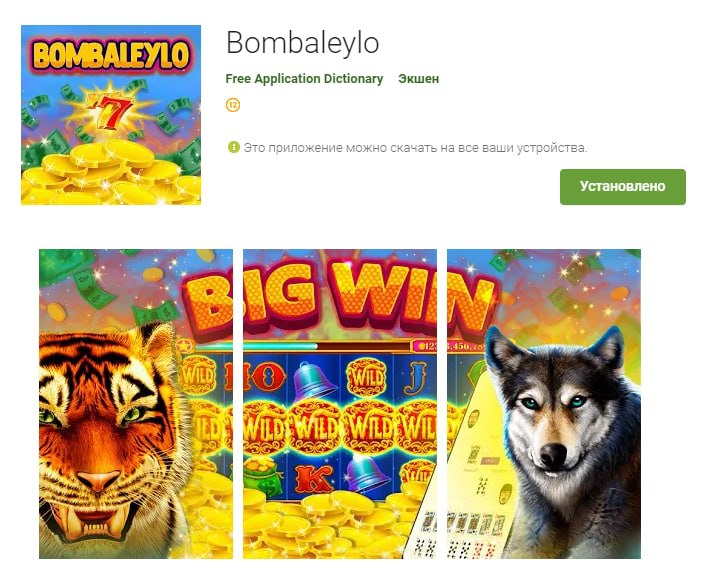
Task: Click the green money bag slot symbol
Action: point(262,476)
